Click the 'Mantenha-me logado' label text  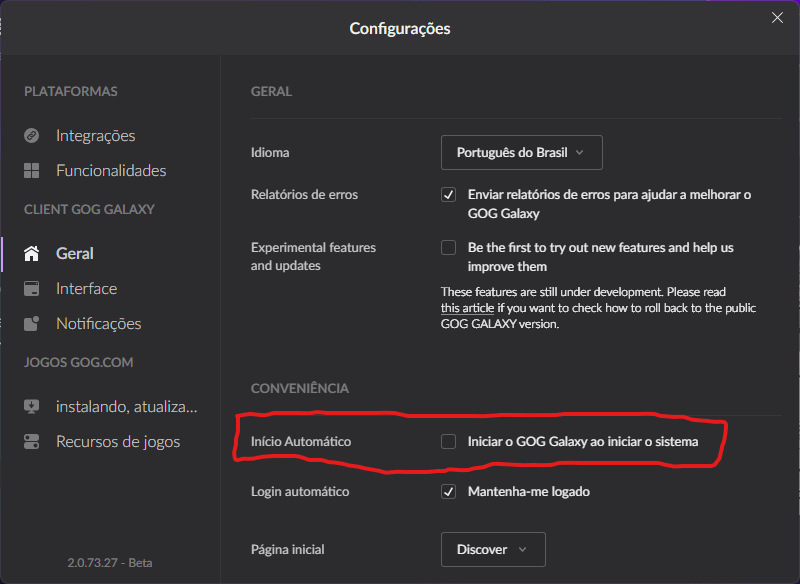(x=529, y=492)
